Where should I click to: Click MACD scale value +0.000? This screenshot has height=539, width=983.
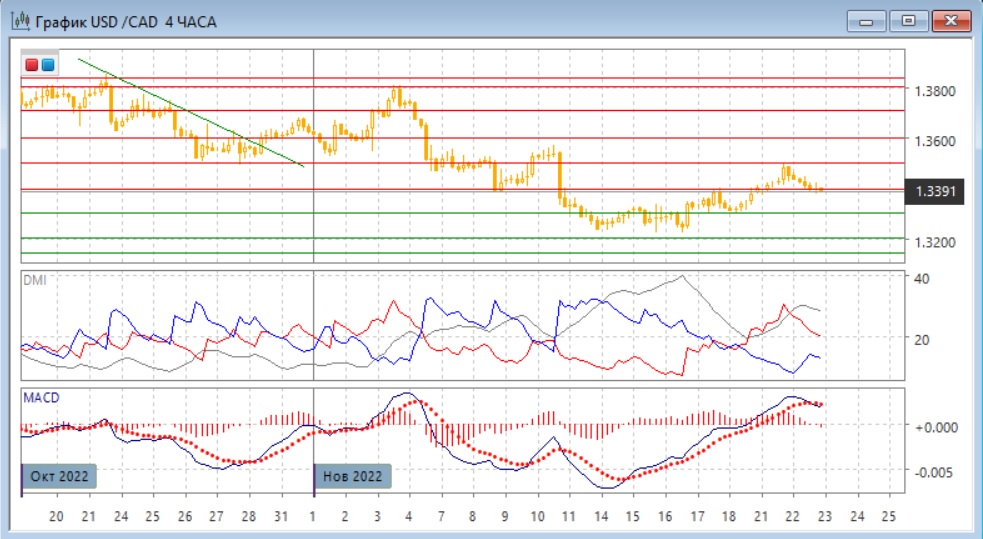point(936,427)
